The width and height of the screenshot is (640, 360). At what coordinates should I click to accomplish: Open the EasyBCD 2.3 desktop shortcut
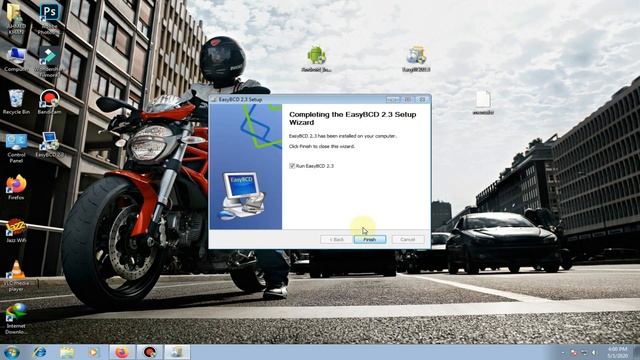pyautogui.click(x=49, y=145)
